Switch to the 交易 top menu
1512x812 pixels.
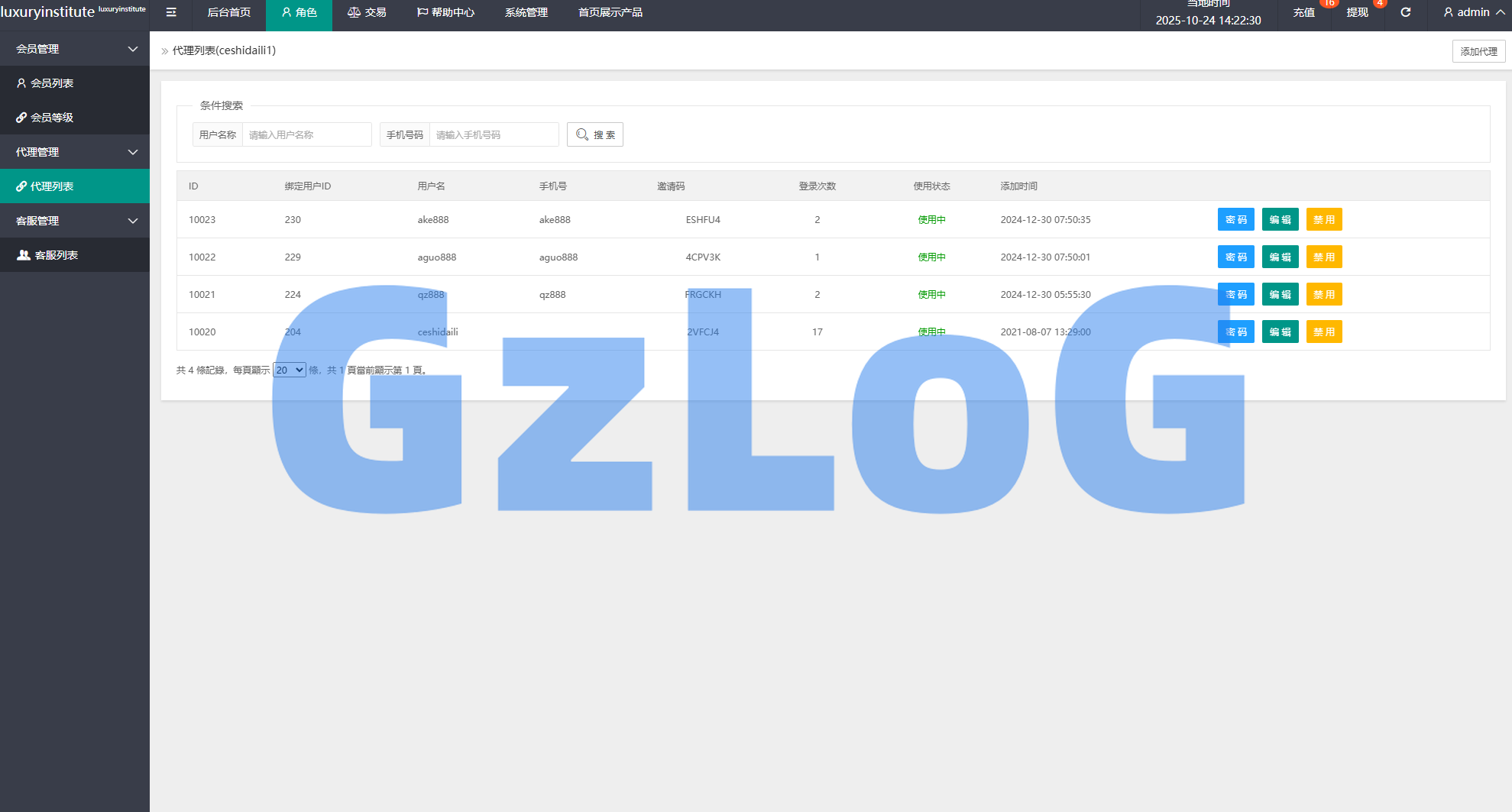click(367, 12)
